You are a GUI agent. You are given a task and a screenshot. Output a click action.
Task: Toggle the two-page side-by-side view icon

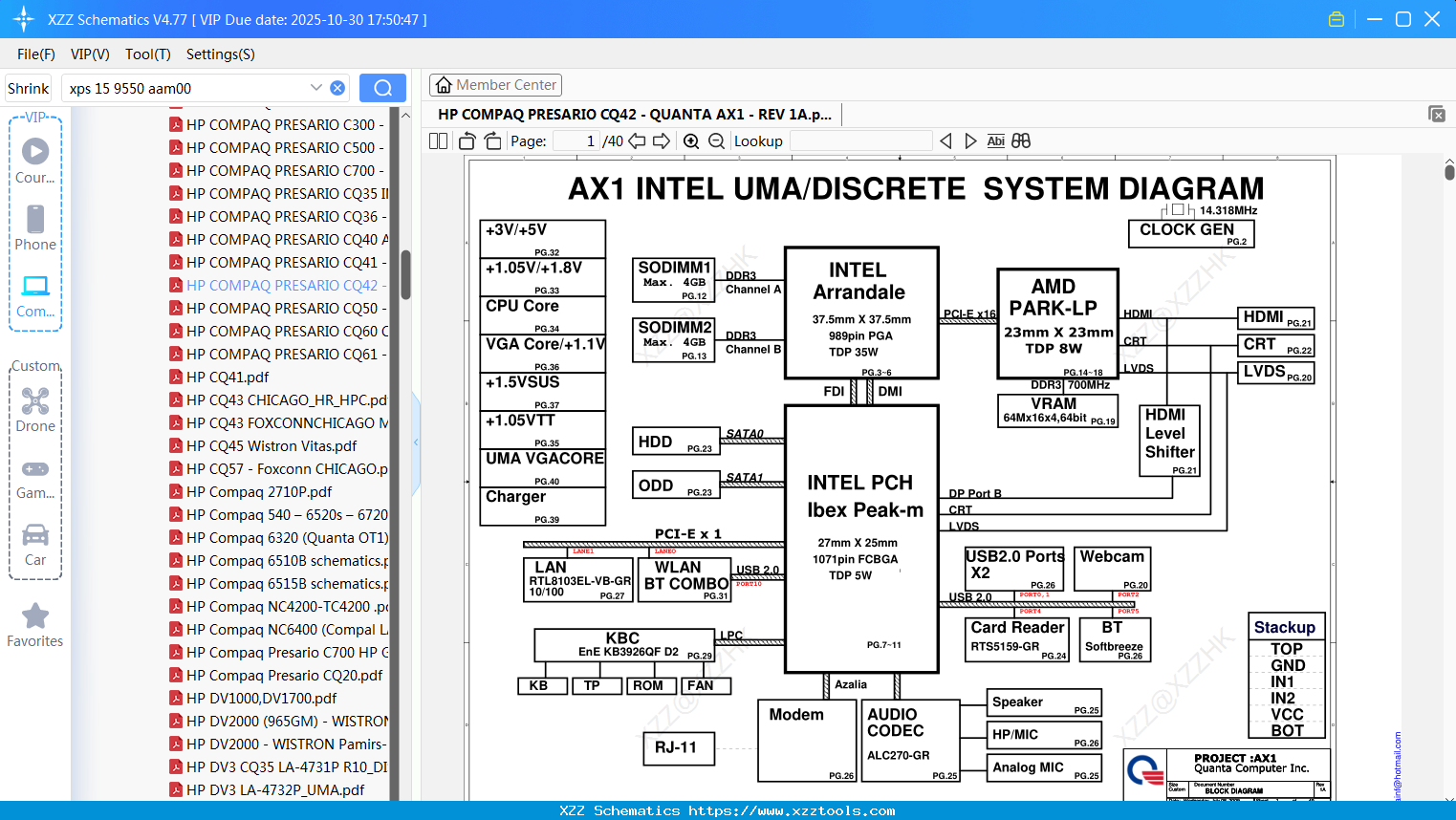[x=438, y=141]
